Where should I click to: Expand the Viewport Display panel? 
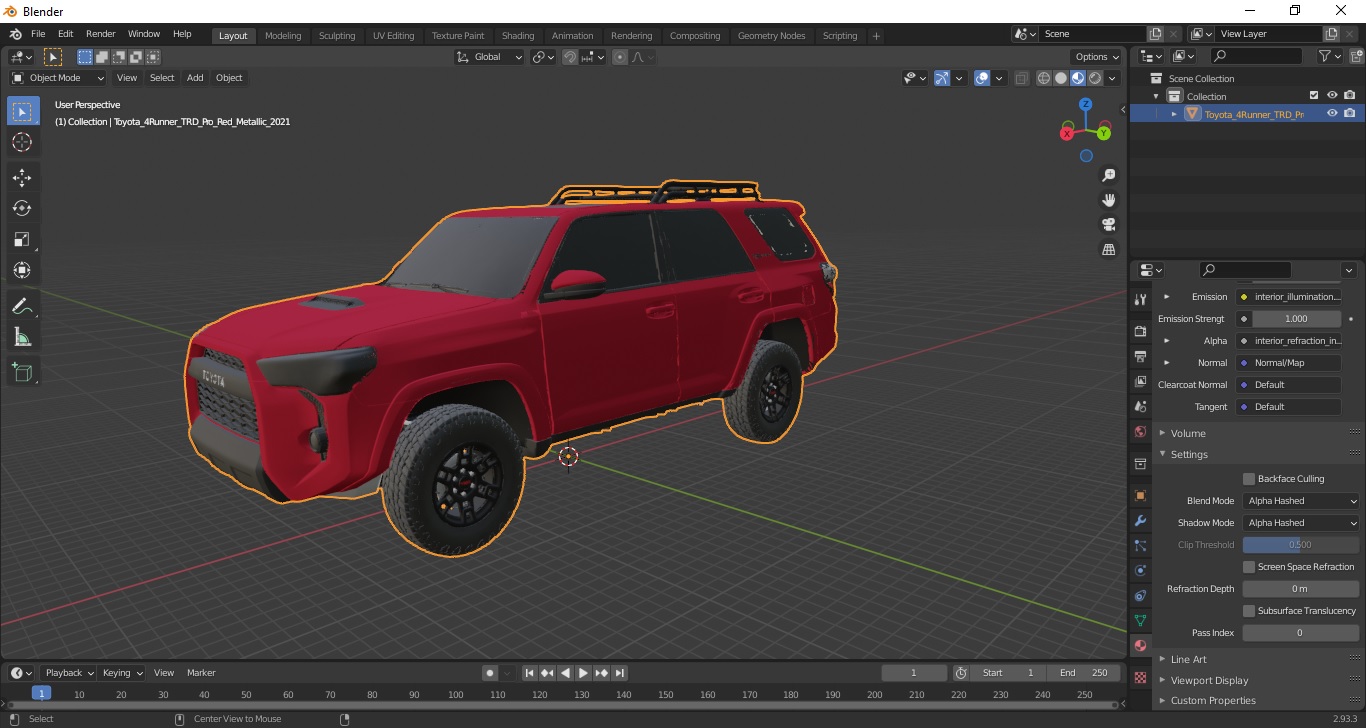tap(1209, 680)
